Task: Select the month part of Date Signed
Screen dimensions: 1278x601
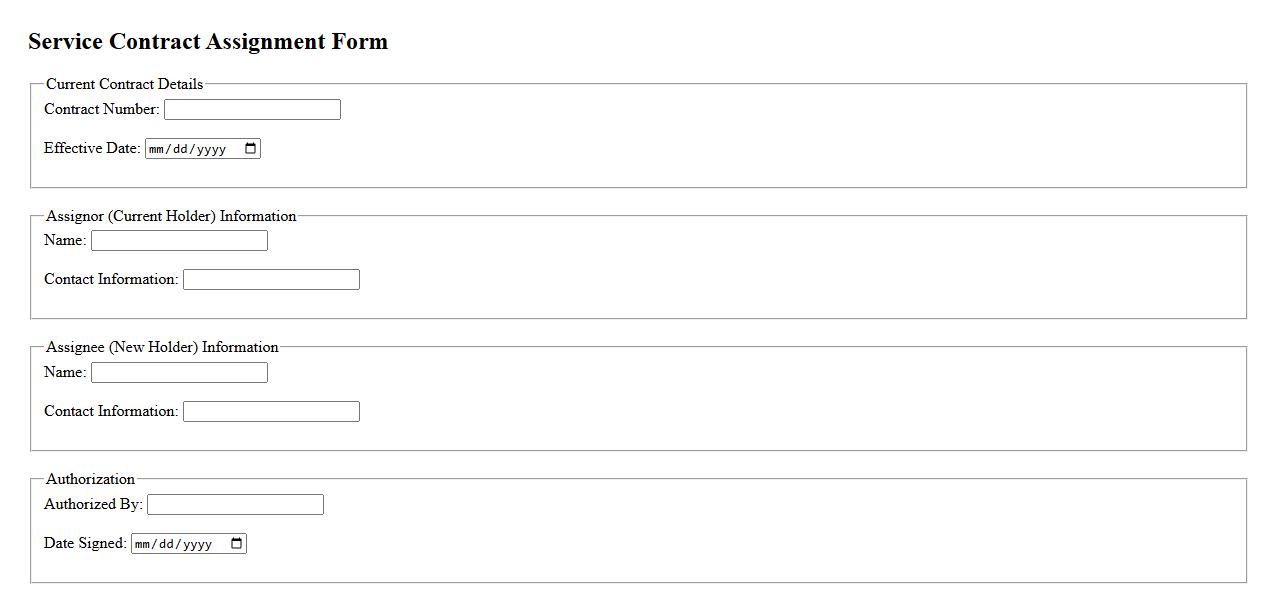Action: [x=143, y=545]
